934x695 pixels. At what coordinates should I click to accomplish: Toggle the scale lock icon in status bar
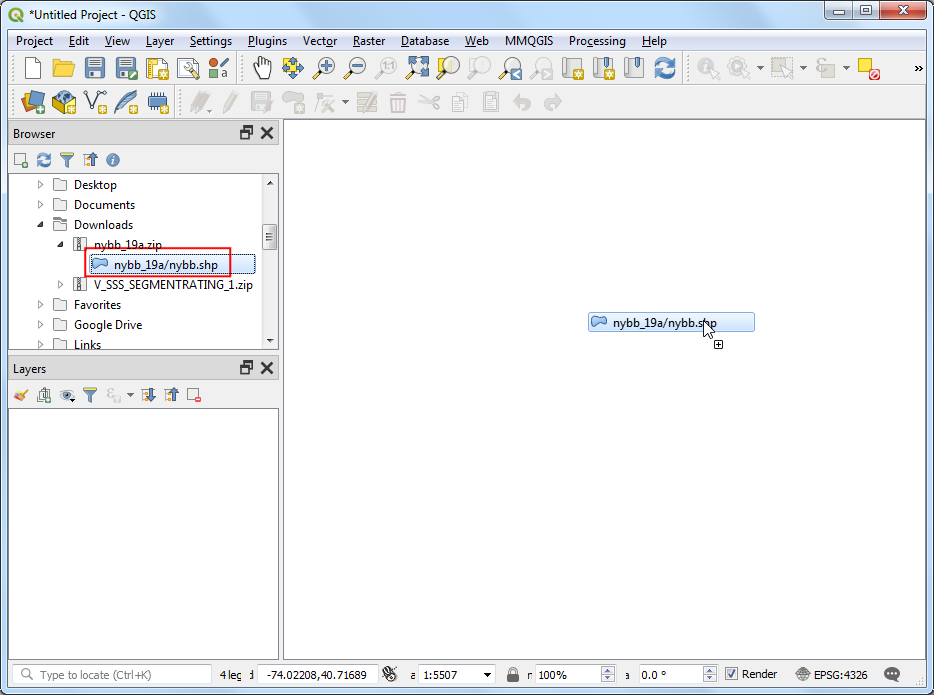click(x=513, y=675)
